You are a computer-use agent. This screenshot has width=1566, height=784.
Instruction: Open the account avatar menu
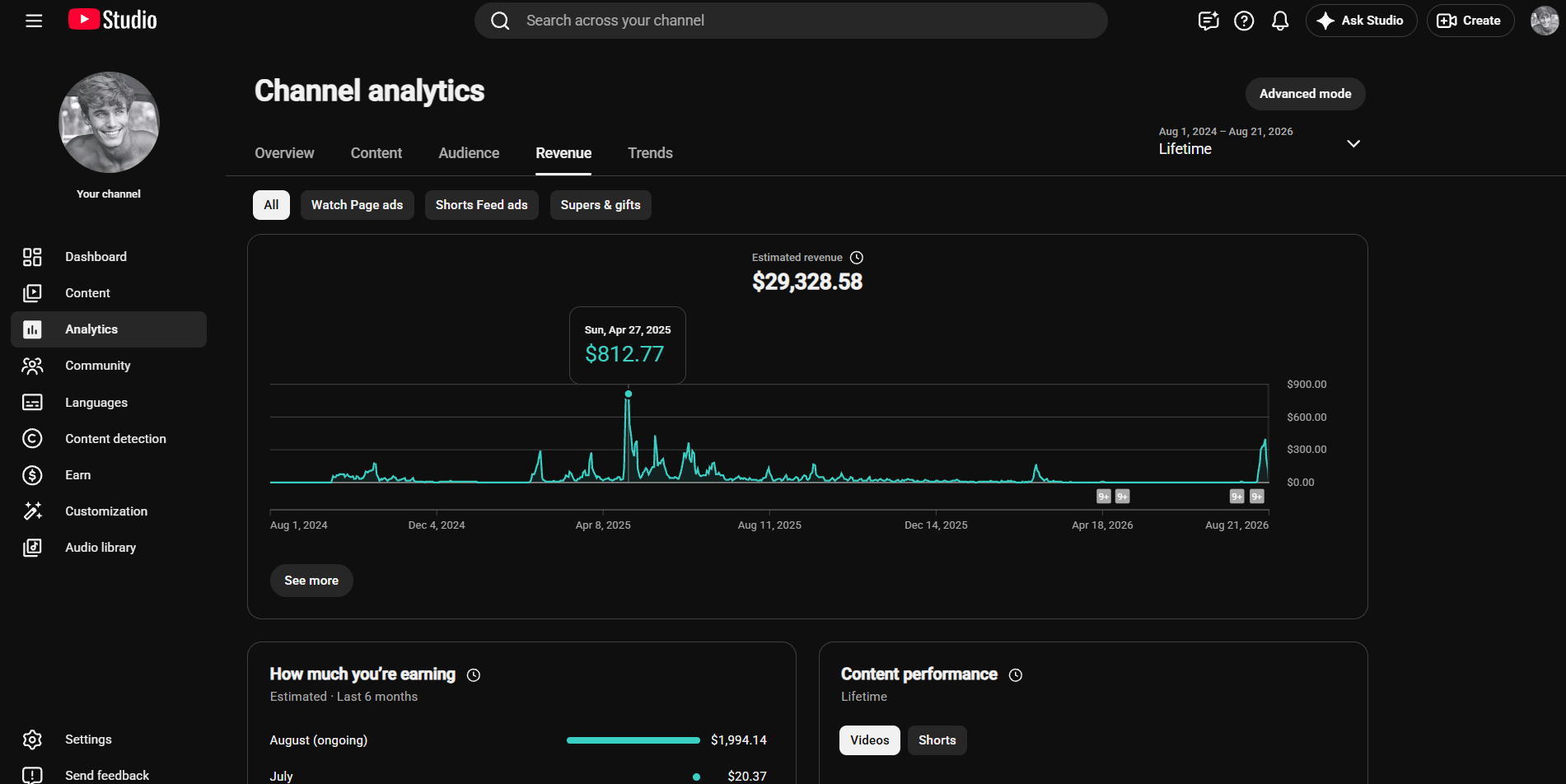pyautogui.click(x=1544, y=21)
